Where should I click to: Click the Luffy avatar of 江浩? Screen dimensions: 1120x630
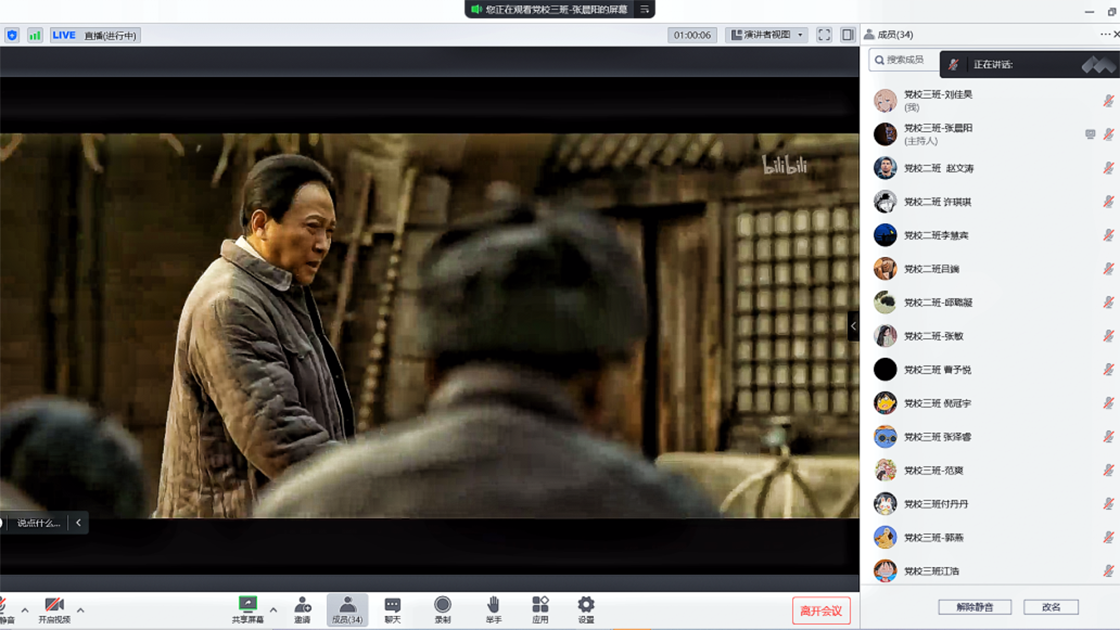[x=885, y=571]
